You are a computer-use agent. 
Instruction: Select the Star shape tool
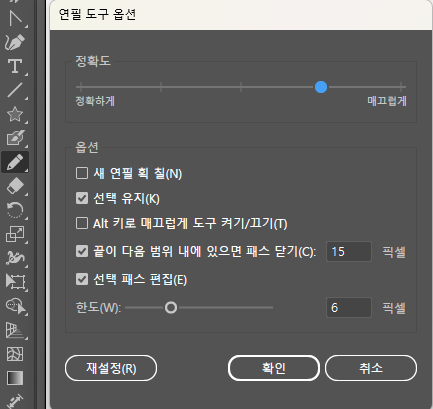click(15, 114)
